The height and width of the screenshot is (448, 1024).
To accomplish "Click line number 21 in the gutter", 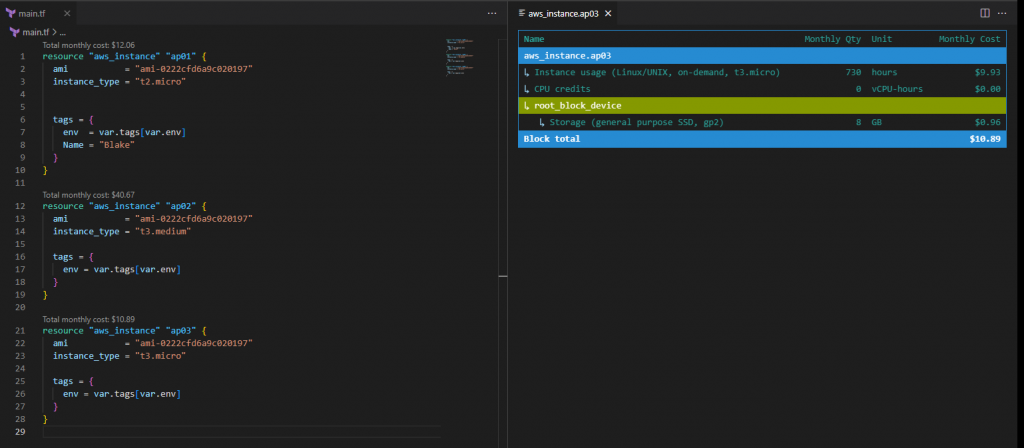I will pos(20,331).
